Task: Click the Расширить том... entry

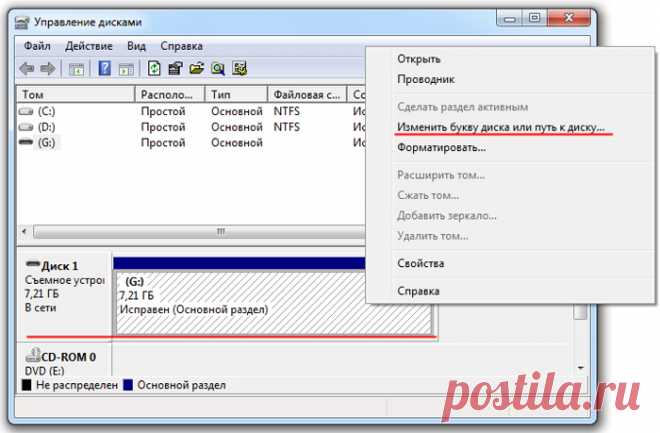Action: tap(441, 175)
